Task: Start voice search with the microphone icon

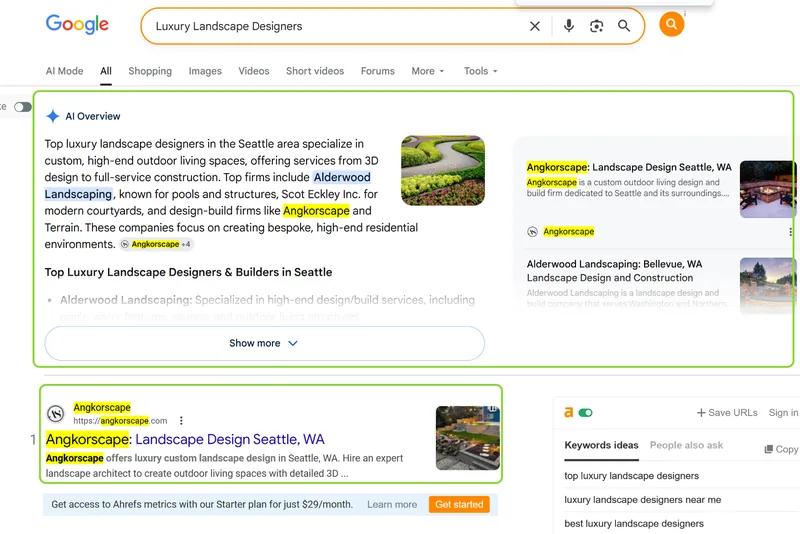Action: pyautogui.click(x=569, y=26)
